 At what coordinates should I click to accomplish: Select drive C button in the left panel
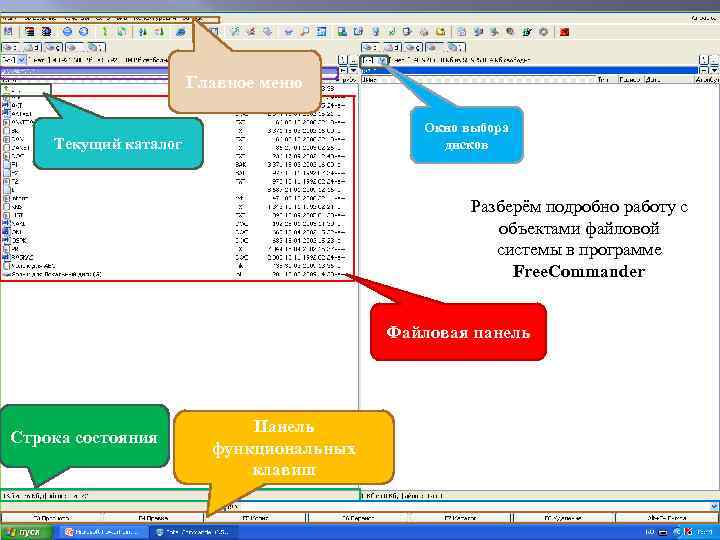pos(11,47)
